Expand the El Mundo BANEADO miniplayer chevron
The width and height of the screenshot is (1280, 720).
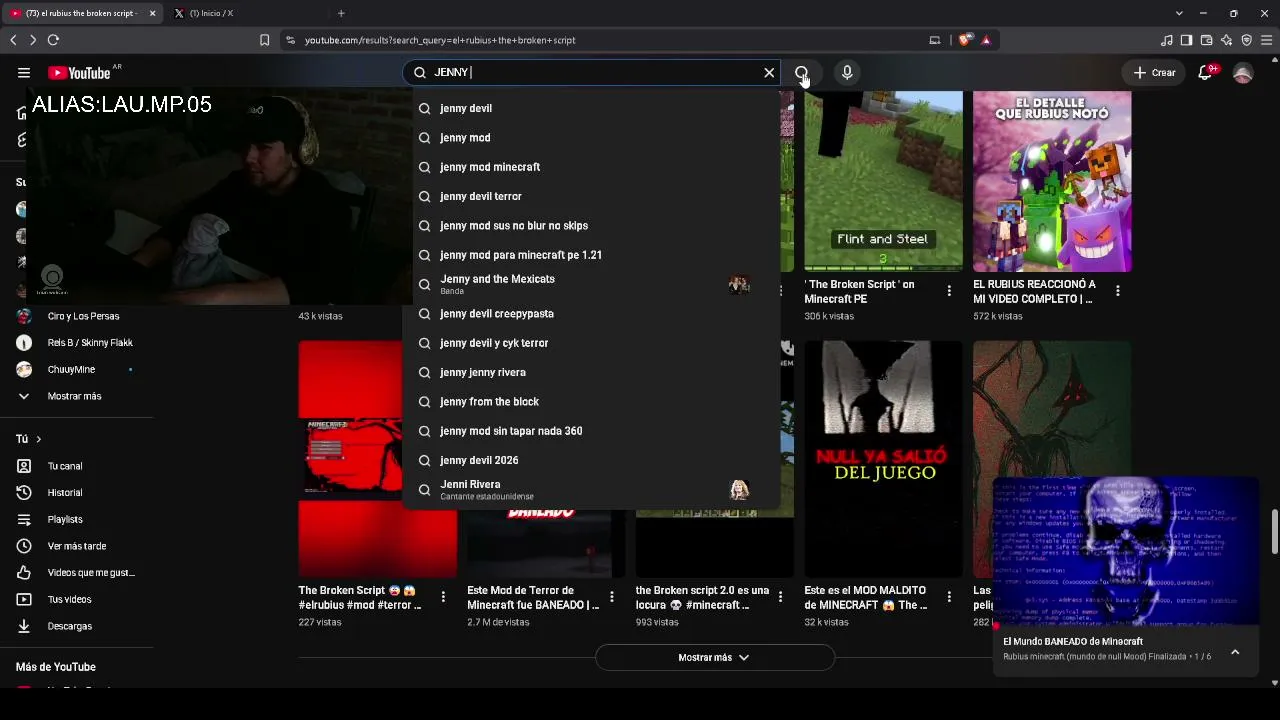[x=1235, y=652]
